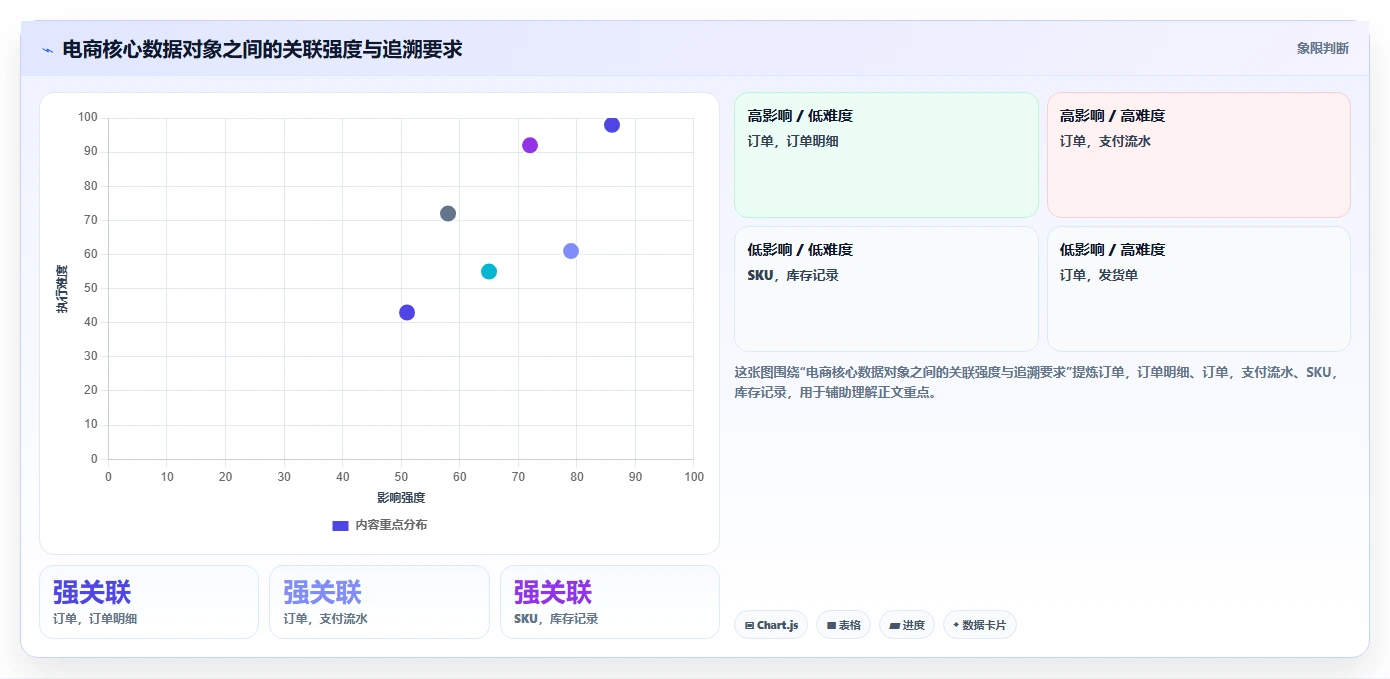Open the 高影响 / 高难度 quadrant card

pyautogui.click(x=1198, y=155)
